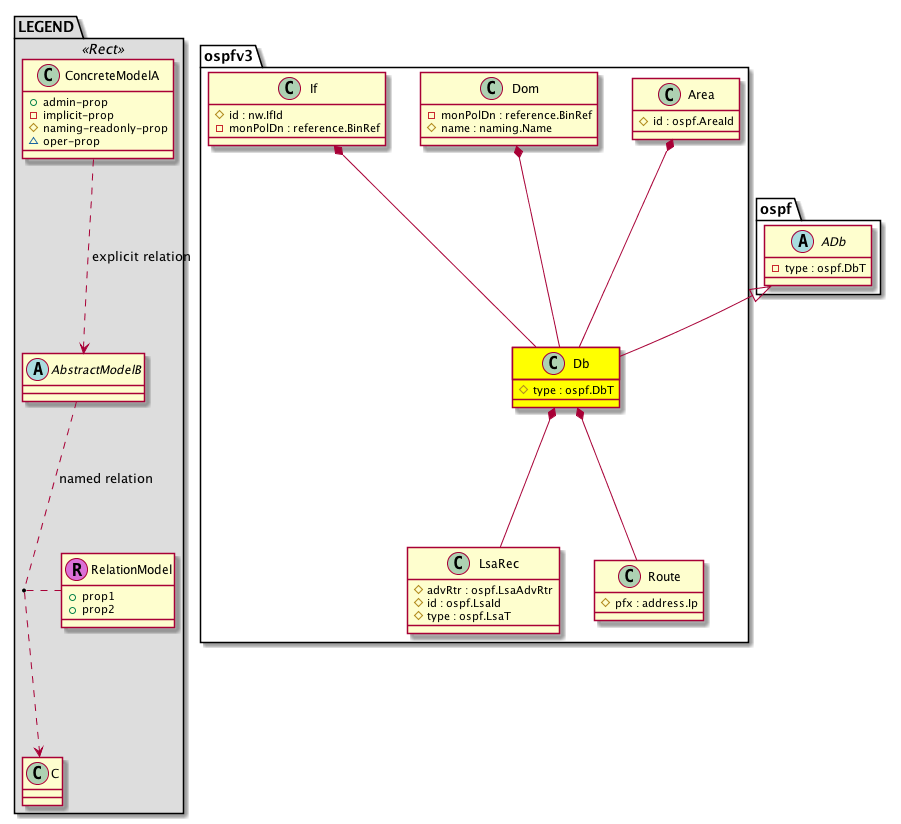
Task: Click the yellow highlighted Db class header
Action: point(566,364)
